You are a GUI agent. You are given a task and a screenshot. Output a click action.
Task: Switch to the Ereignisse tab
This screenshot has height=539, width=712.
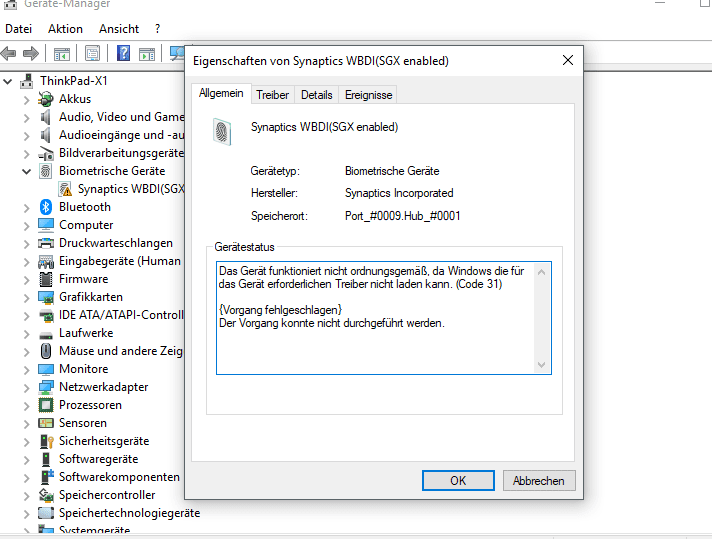coord(368,95)
